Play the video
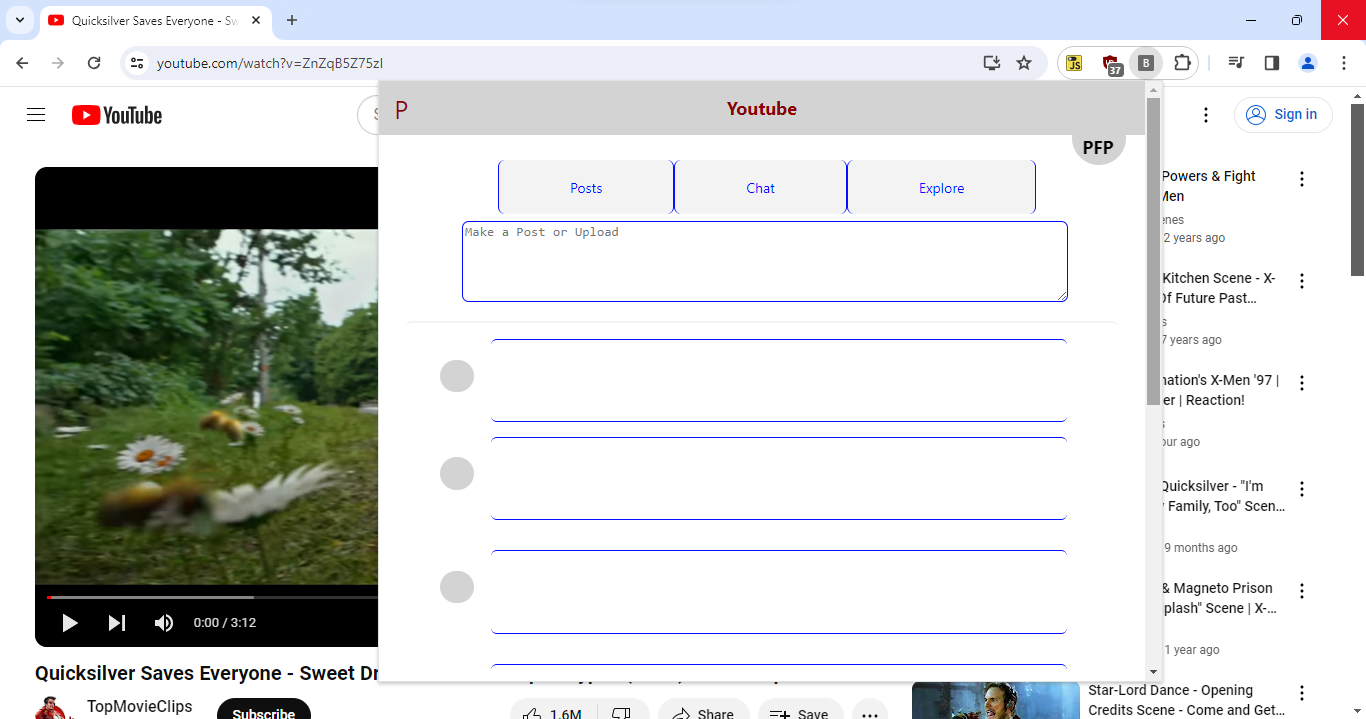 [70, 623]
